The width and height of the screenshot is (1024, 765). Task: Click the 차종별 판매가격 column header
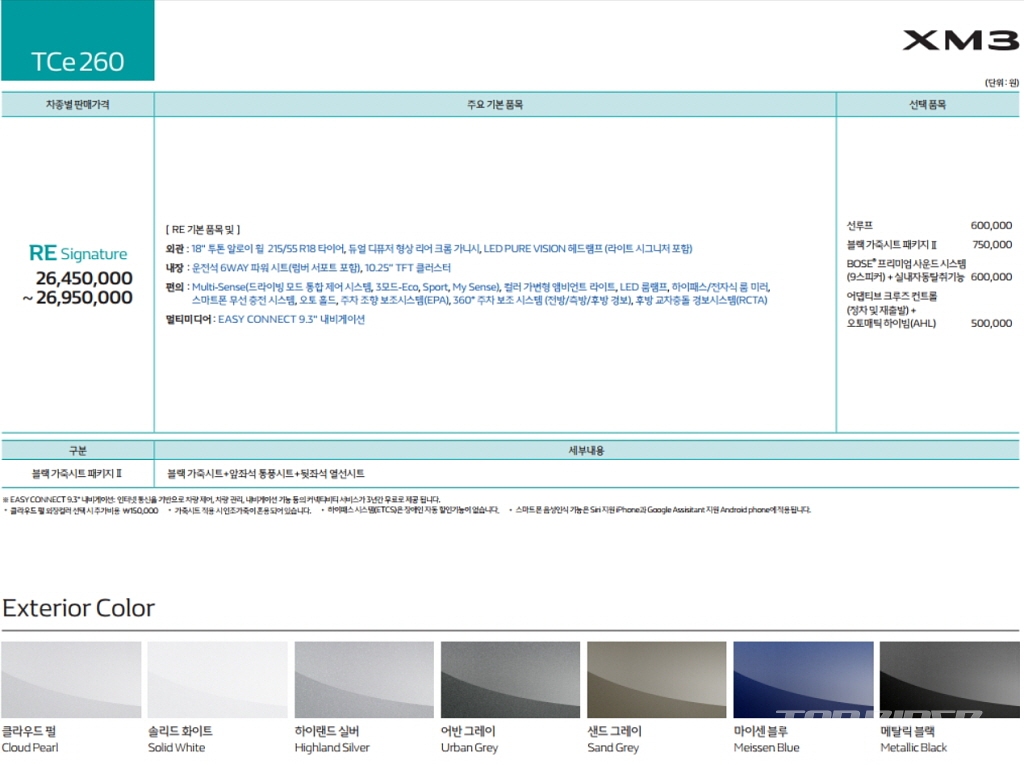[78, 105]
